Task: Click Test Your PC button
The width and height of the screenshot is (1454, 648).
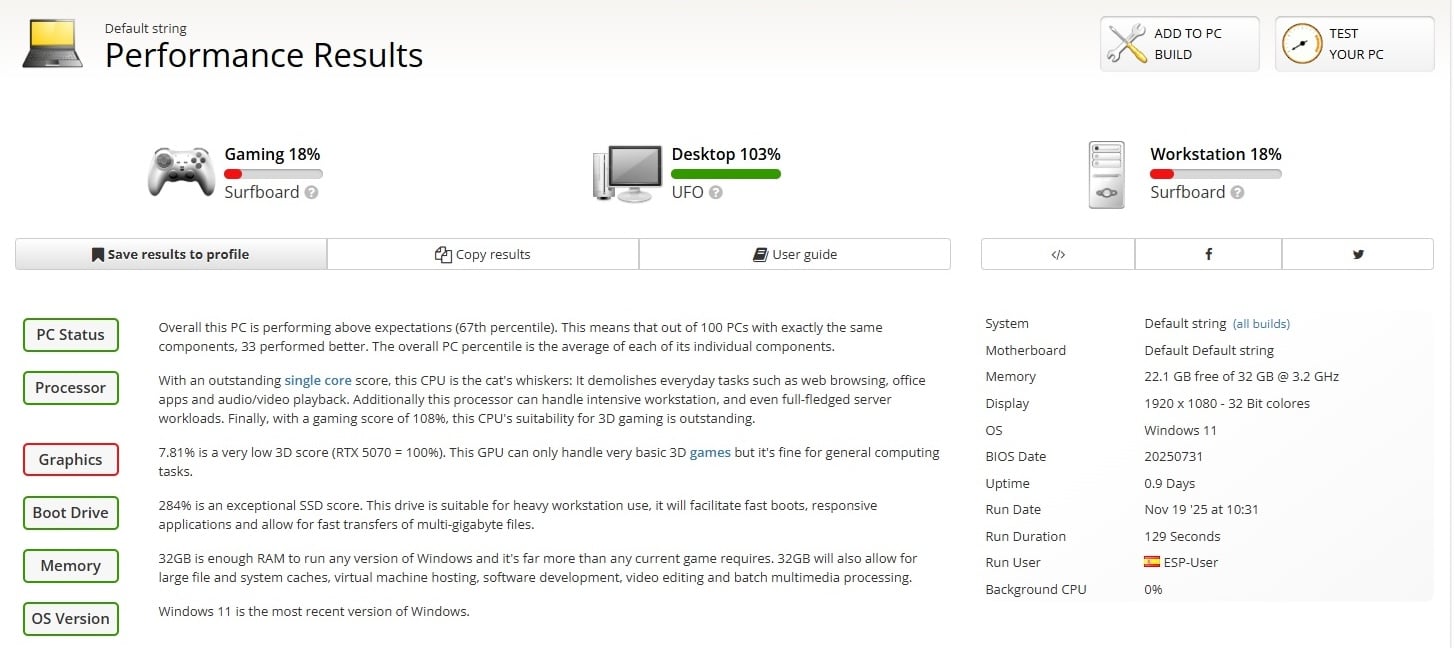Action: tap(1354, 44)
